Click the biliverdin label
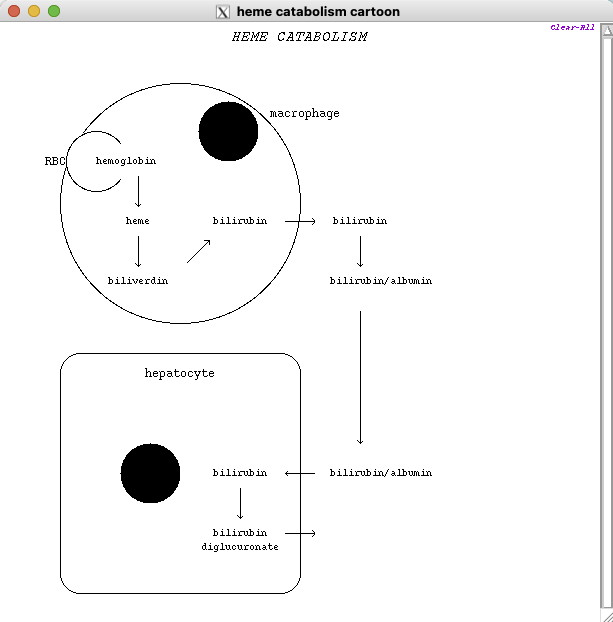613x622 pixels. [138, 281]
